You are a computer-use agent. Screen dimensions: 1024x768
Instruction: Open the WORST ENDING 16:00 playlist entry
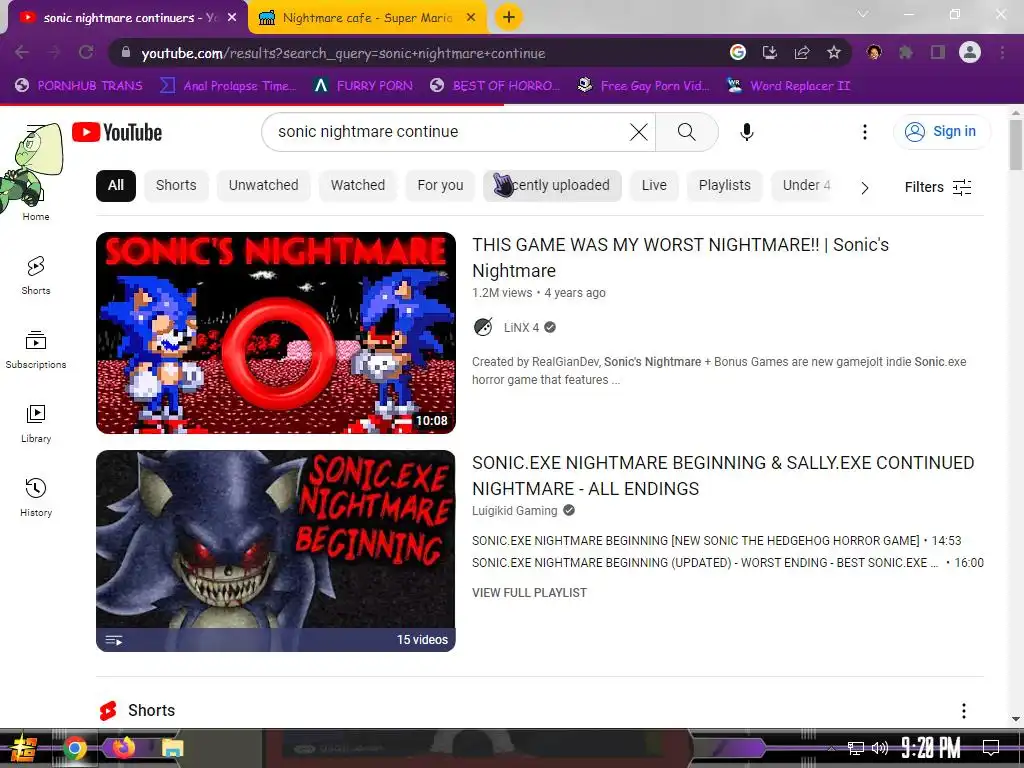tap(728, 563)
